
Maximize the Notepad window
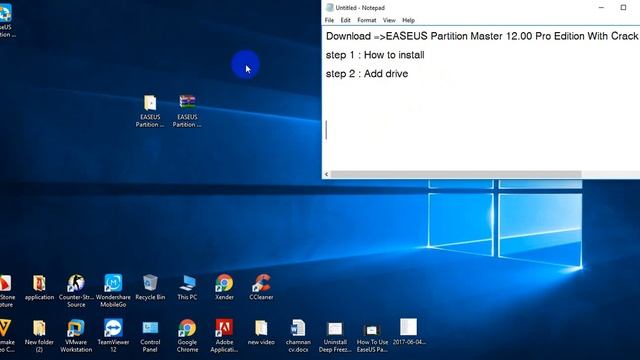tap(623, 7)
